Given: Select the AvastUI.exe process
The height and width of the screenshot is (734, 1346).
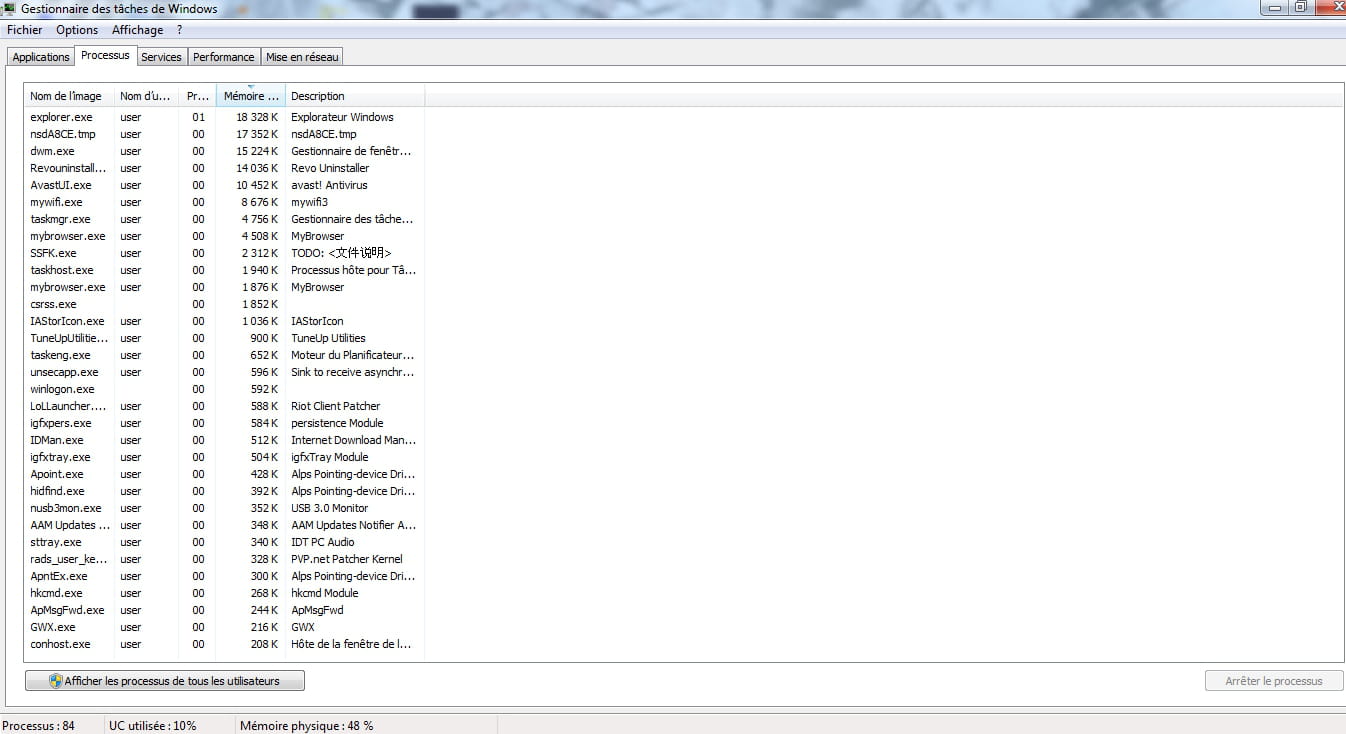Looking at the screenshot, I should (x=225, y=185).
